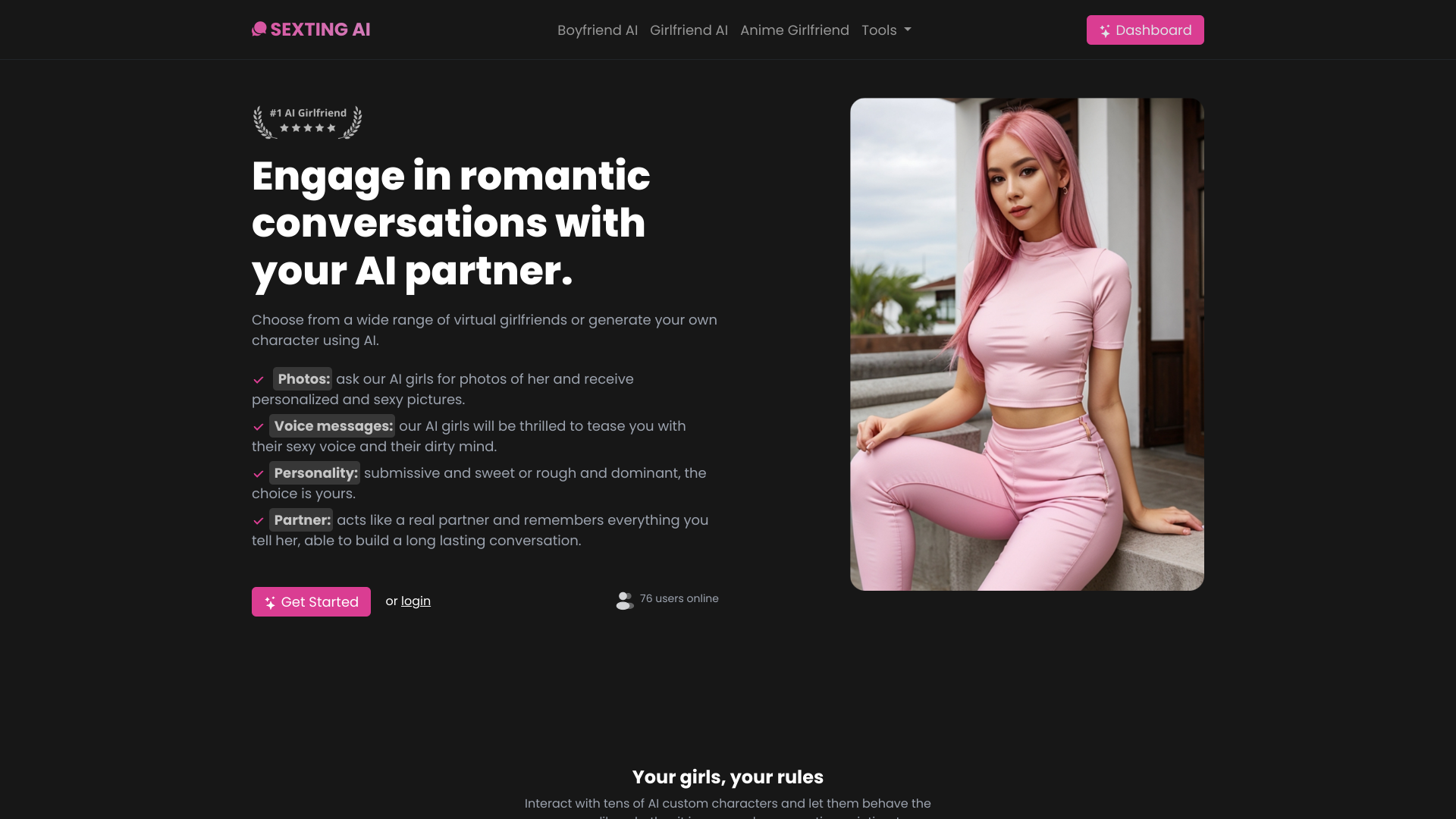1456x819 pixels.
Task: Select the Boyfriend AI menu item
Action: (597, 29)
